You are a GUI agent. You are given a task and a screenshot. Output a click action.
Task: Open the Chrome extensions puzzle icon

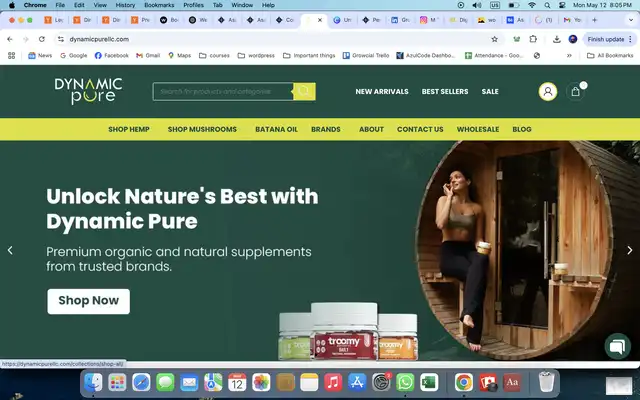tap(533, 39)
